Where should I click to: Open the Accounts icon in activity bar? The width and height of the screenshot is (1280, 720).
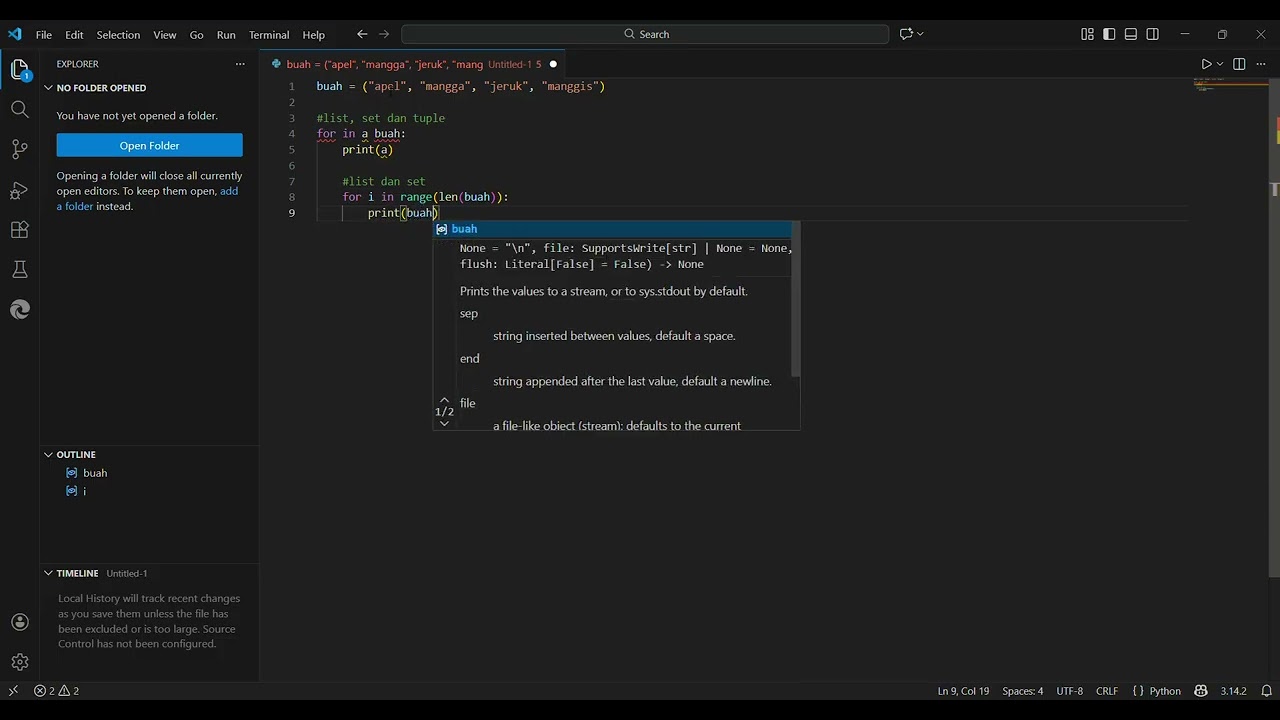pyautogui.click(x=20, y=622)
